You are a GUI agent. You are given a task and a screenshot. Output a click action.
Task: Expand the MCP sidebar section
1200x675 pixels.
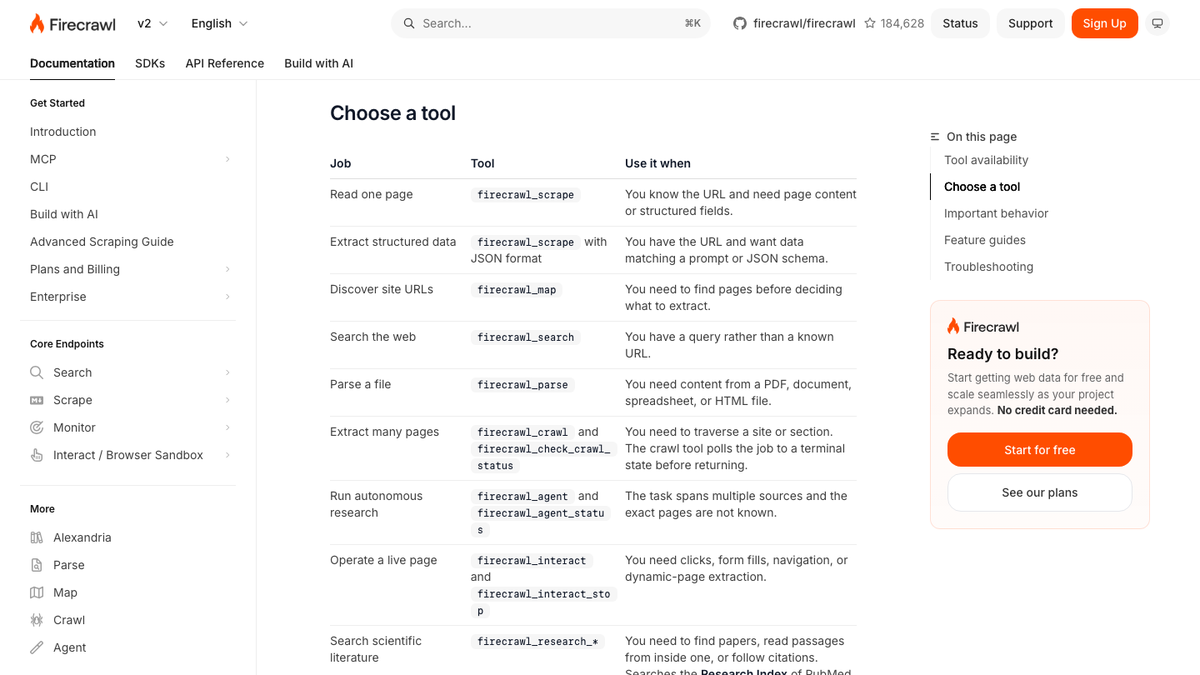[228, 159]
